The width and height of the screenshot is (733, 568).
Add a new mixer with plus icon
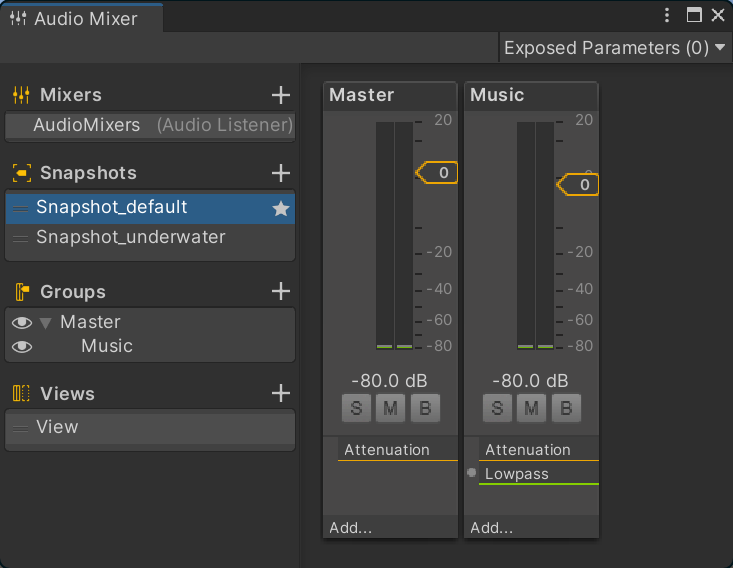pyautogui.click(x=281, y=95)
